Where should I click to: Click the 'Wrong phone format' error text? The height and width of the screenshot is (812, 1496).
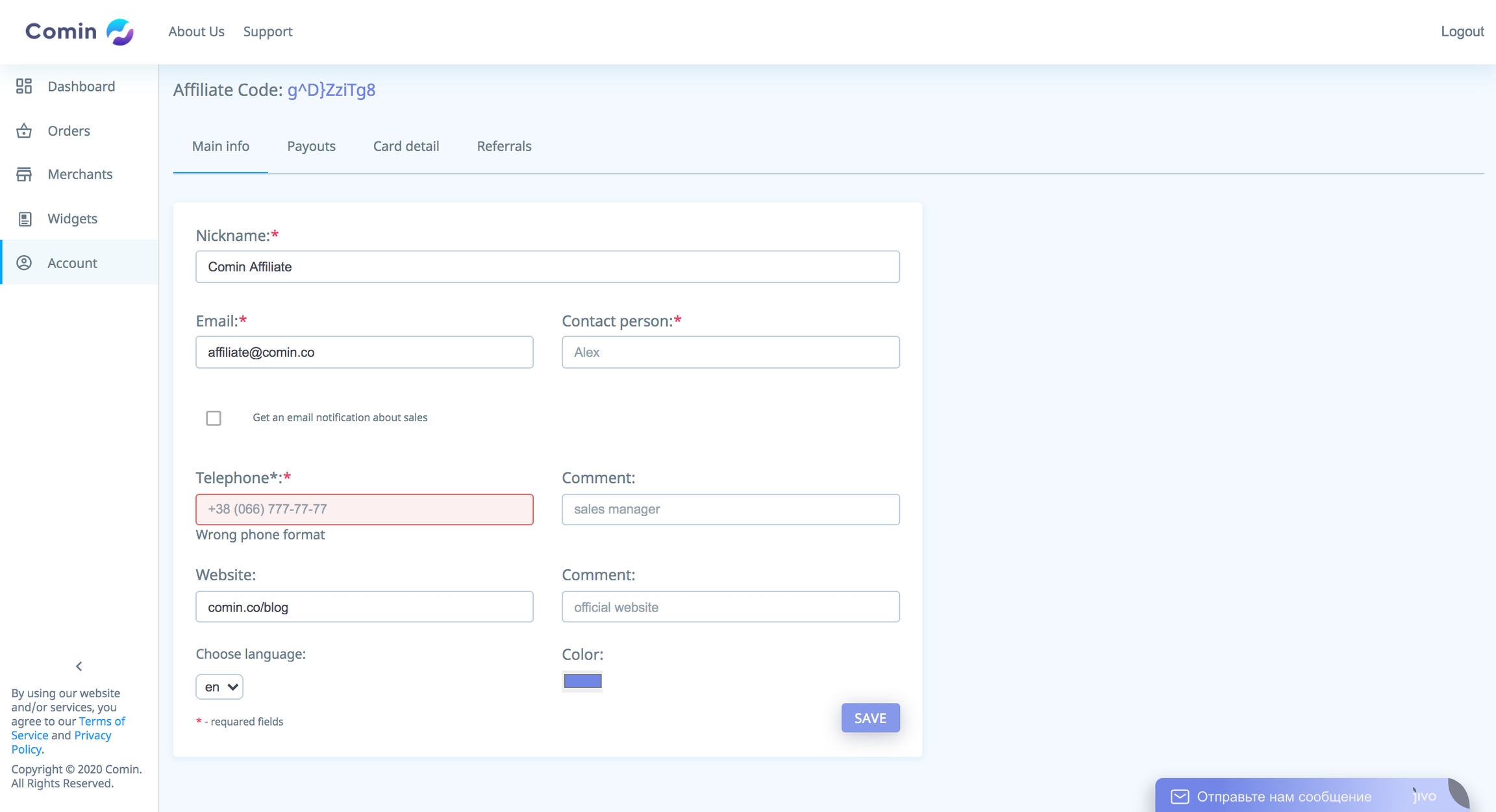coord(260,535)
